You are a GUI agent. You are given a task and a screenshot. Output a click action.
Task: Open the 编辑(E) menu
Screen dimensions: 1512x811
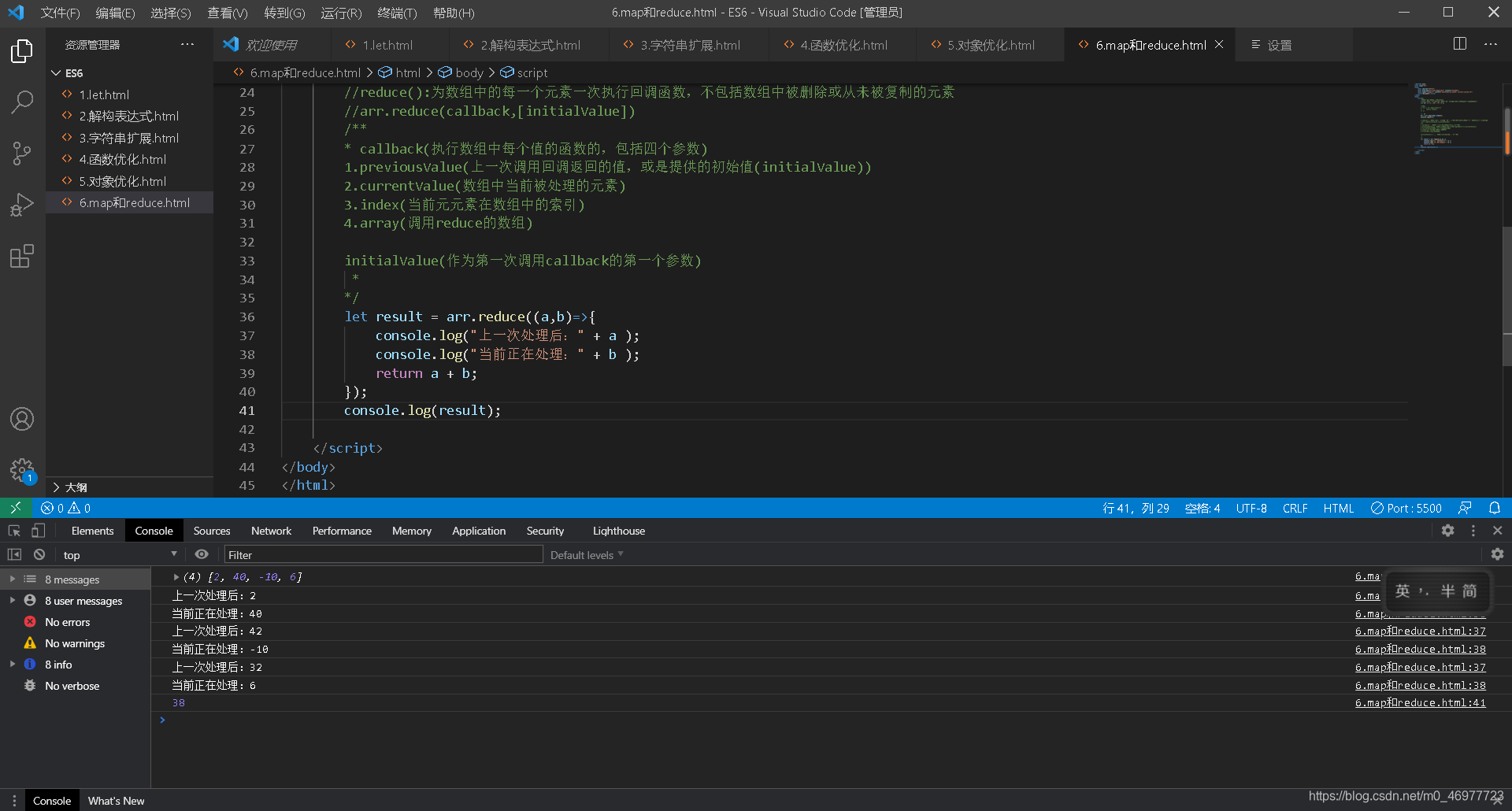115,13
